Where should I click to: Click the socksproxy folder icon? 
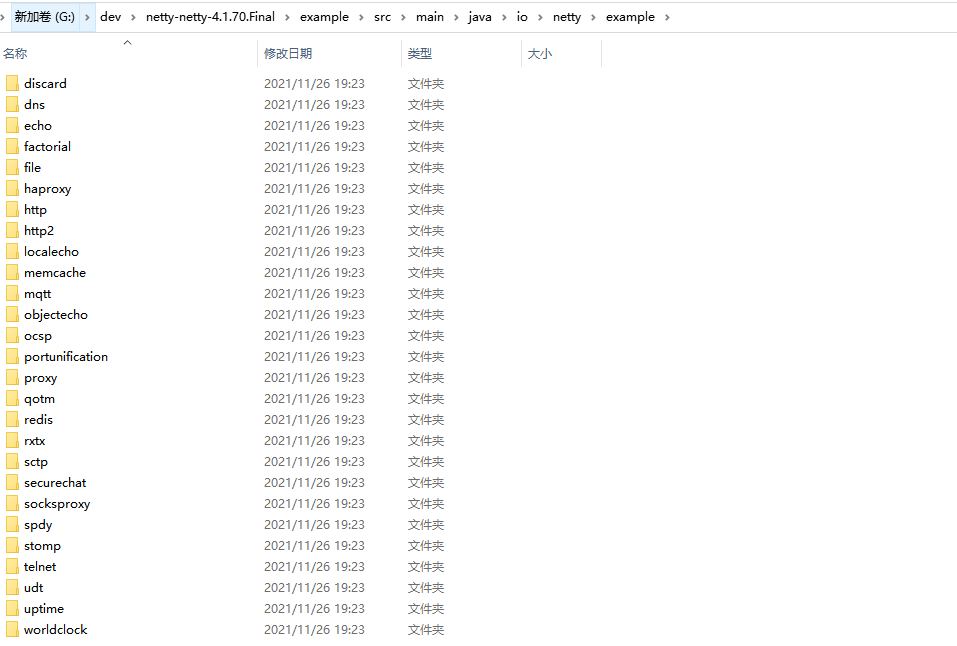pyautogui.click(x=12, y=503)
